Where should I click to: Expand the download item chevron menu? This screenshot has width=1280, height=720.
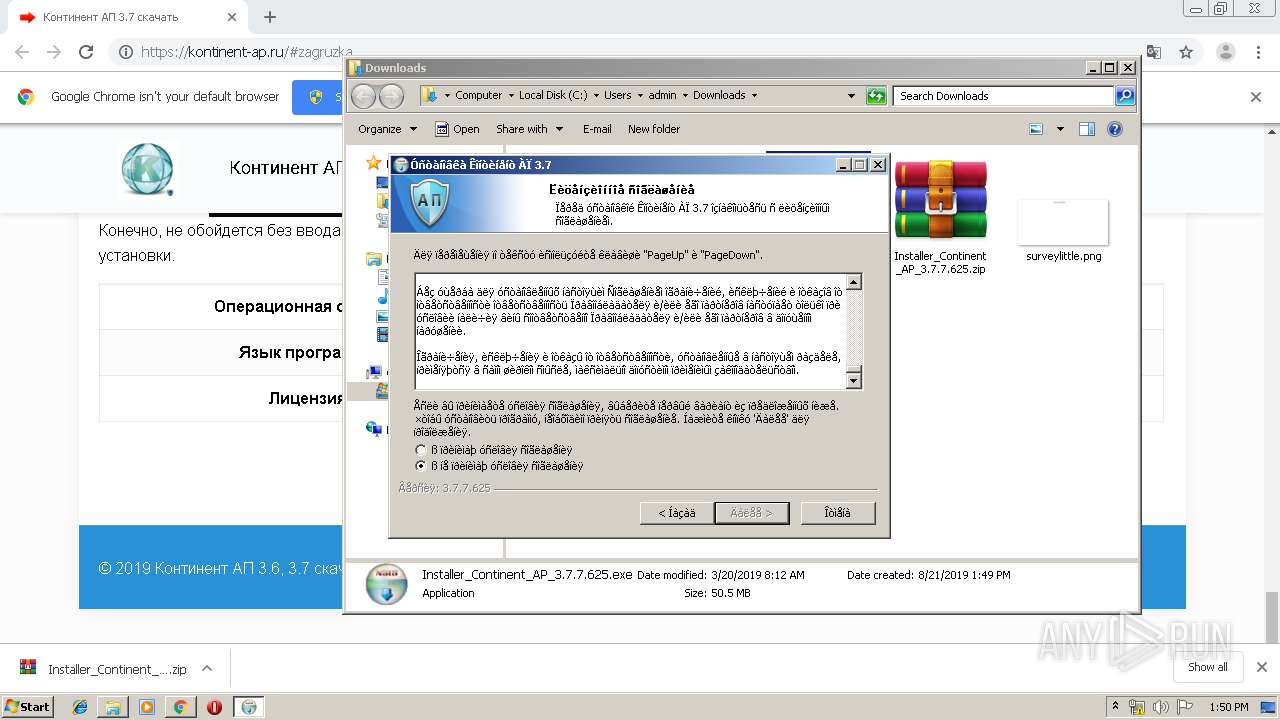pyautogui.click(x=207, y=669)
